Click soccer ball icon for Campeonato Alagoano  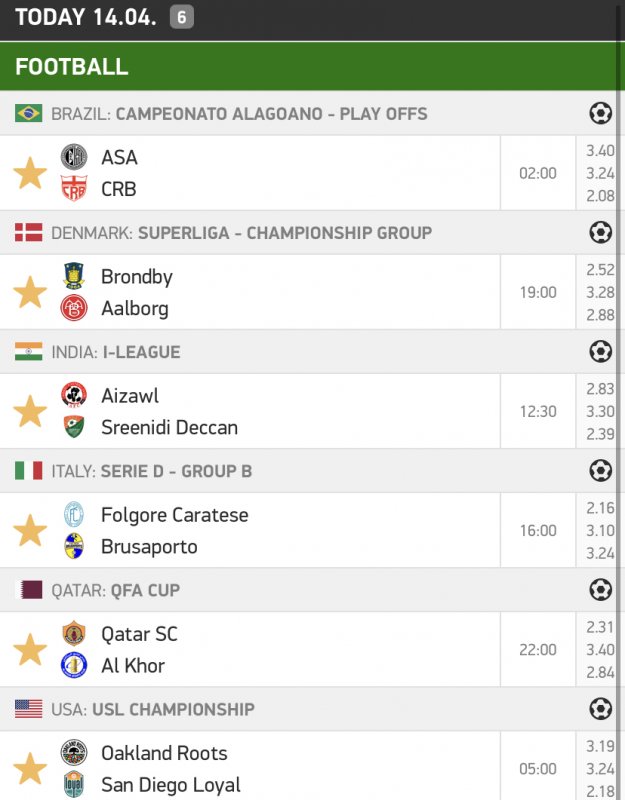(600, 113)
